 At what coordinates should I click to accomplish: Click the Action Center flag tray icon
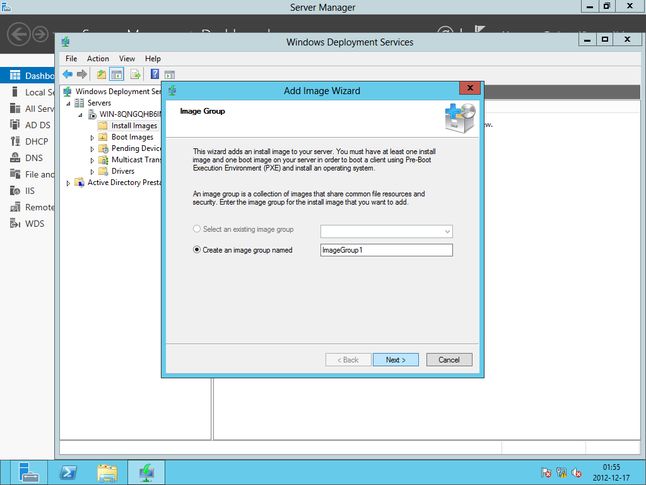click(546, 473)
